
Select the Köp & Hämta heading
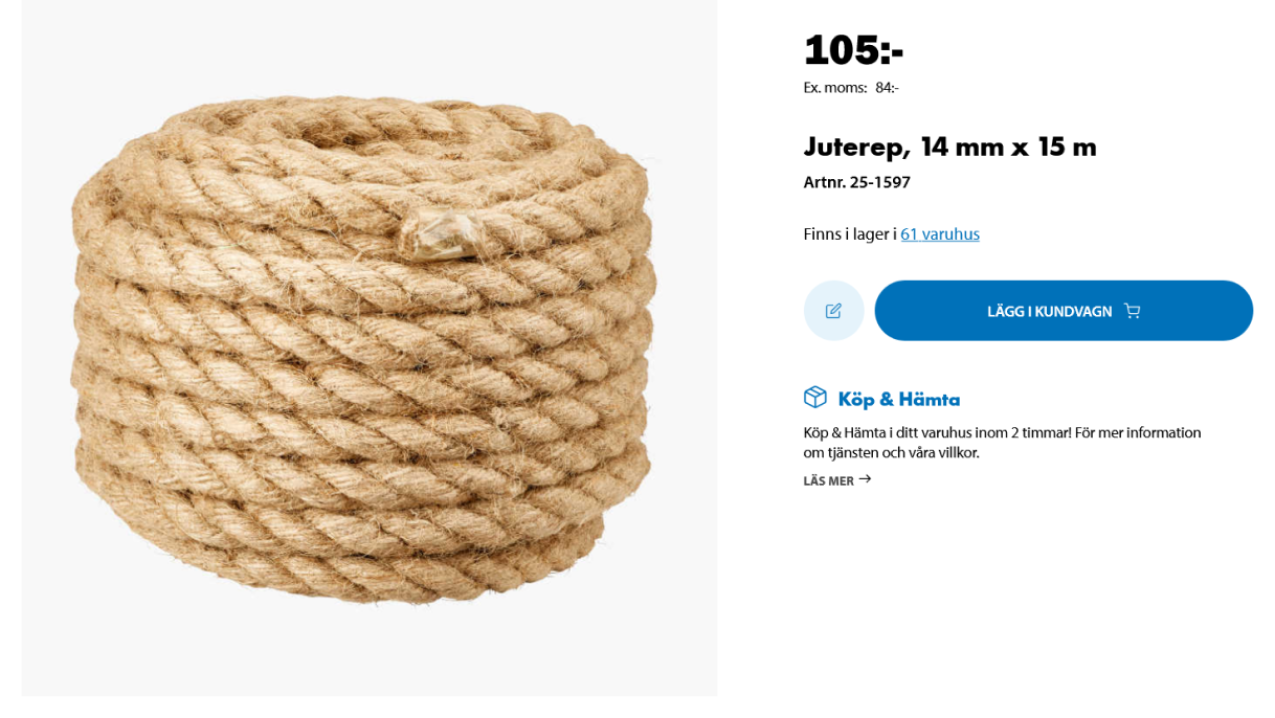pos(899,400)
